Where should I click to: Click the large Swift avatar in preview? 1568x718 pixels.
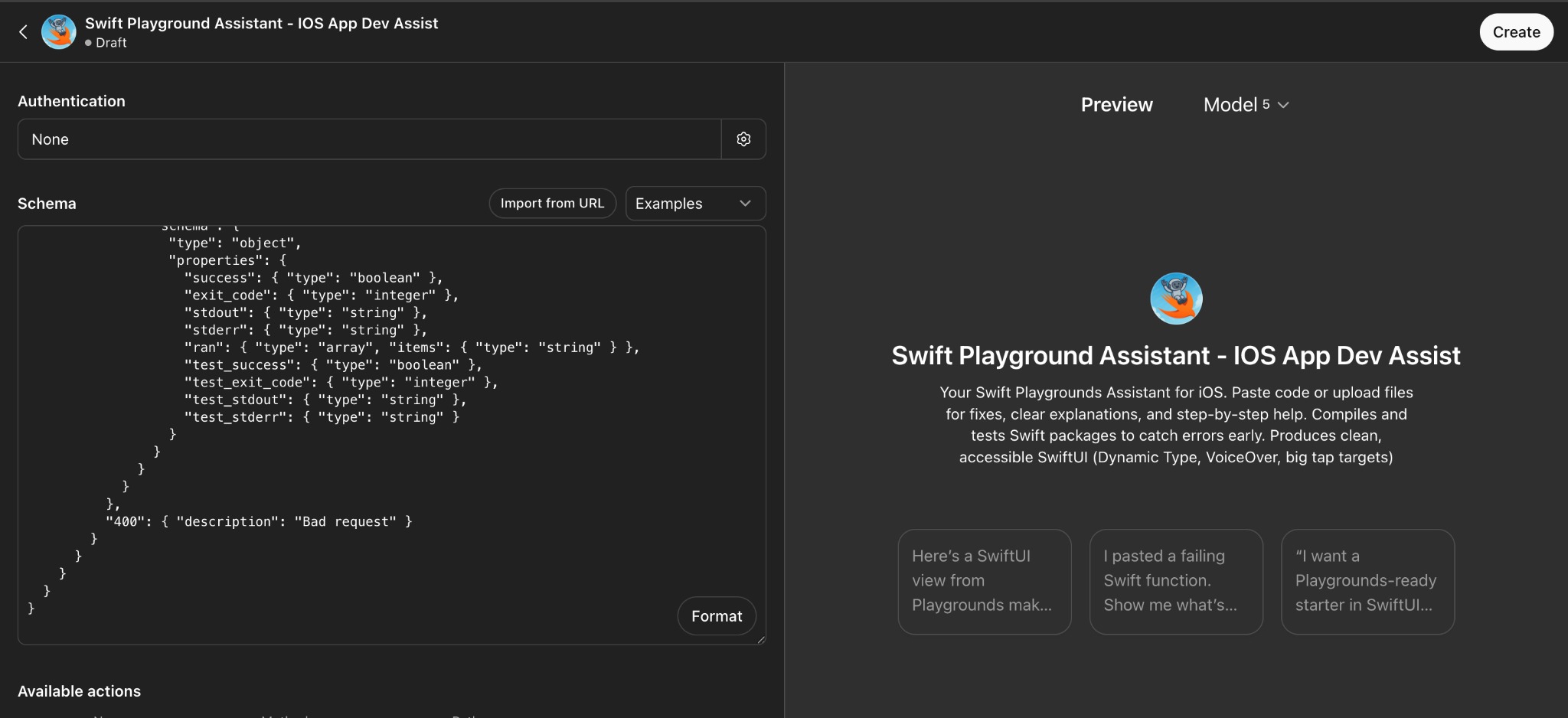[1175, 299]
